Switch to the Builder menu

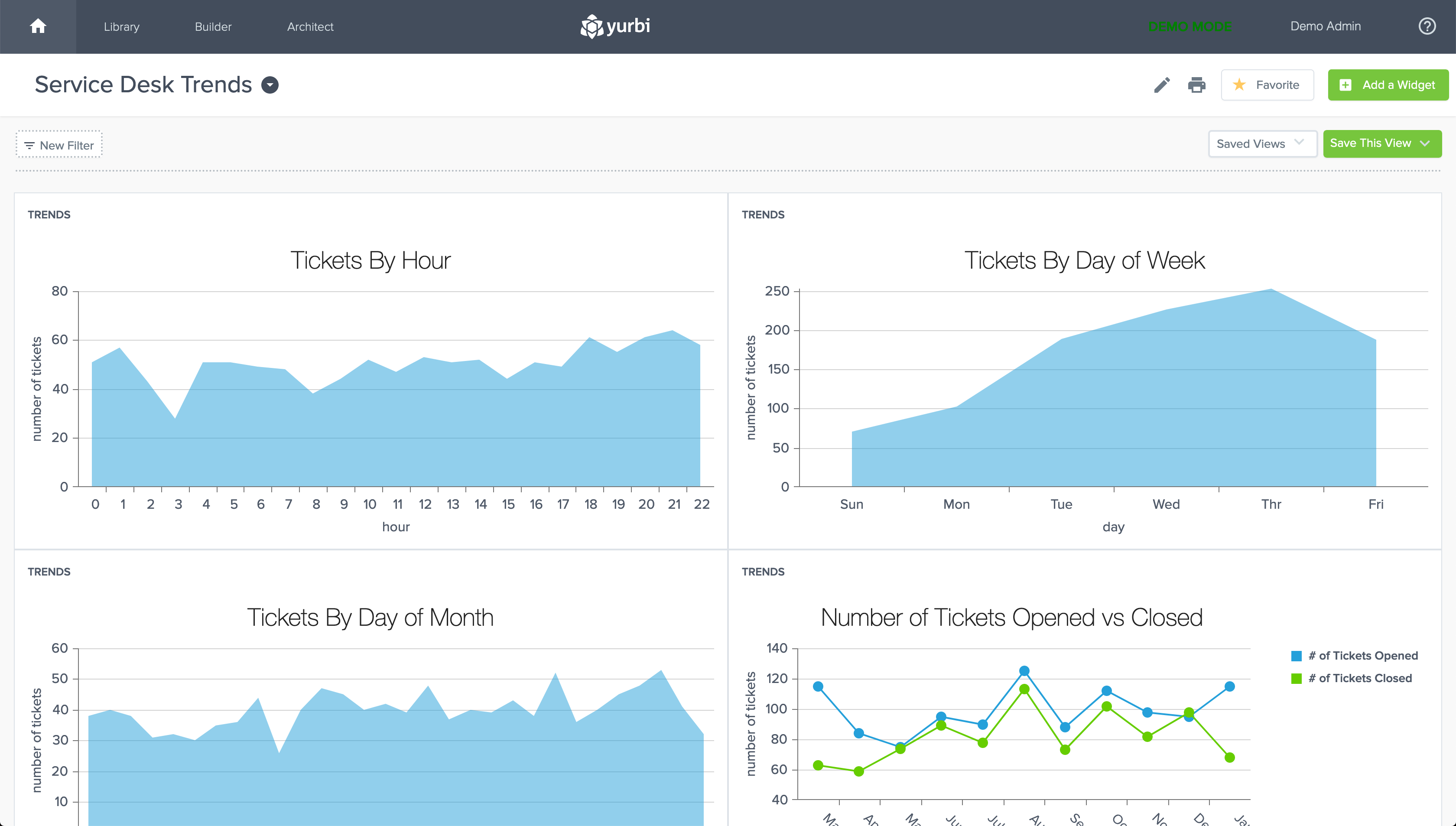click(x=213, y=27)
